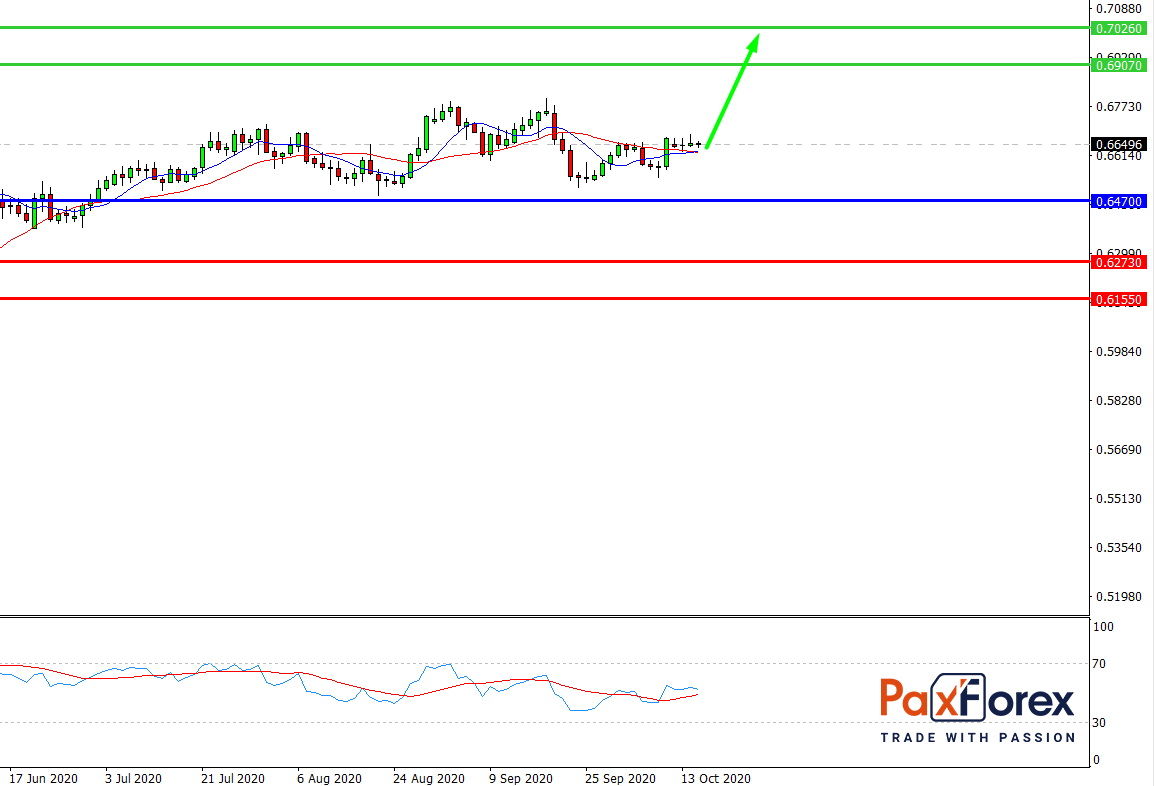Click the 17 Jun 2020 date label
This screenshot has height=786, width=1154.
[x=43, y=778]
